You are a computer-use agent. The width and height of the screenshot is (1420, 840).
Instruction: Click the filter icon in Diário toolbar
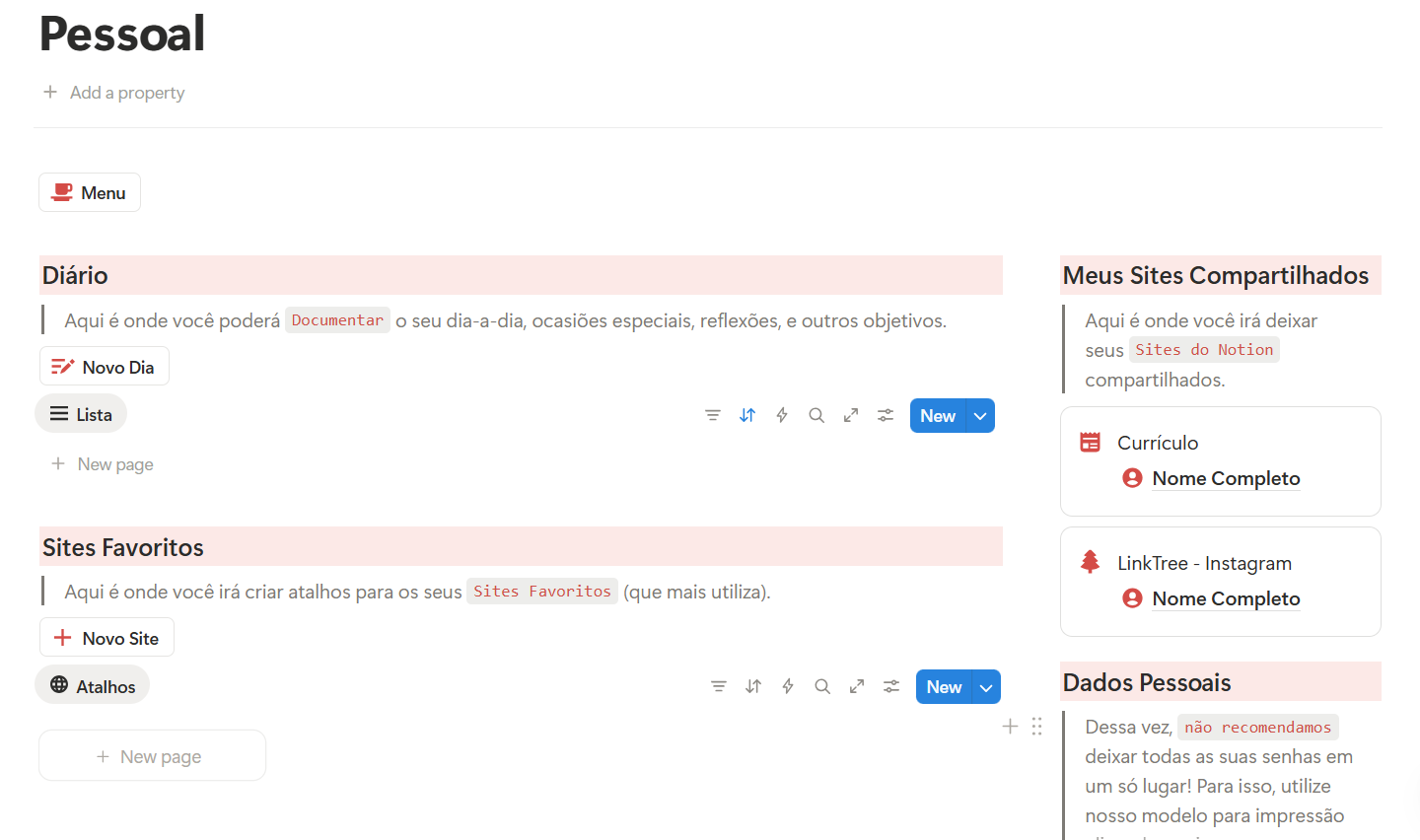[x=713, y=415]
